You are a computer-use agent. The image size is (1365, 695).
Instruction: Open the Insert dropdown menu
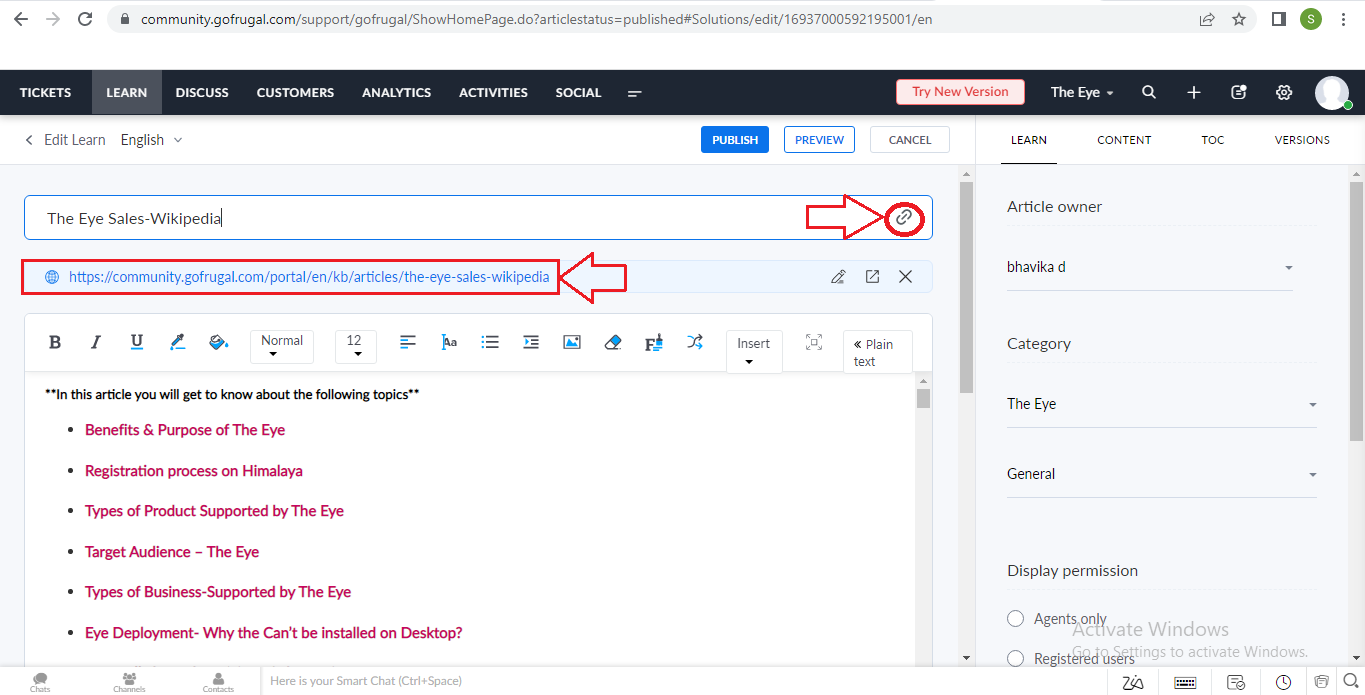[x=754, y=351]
